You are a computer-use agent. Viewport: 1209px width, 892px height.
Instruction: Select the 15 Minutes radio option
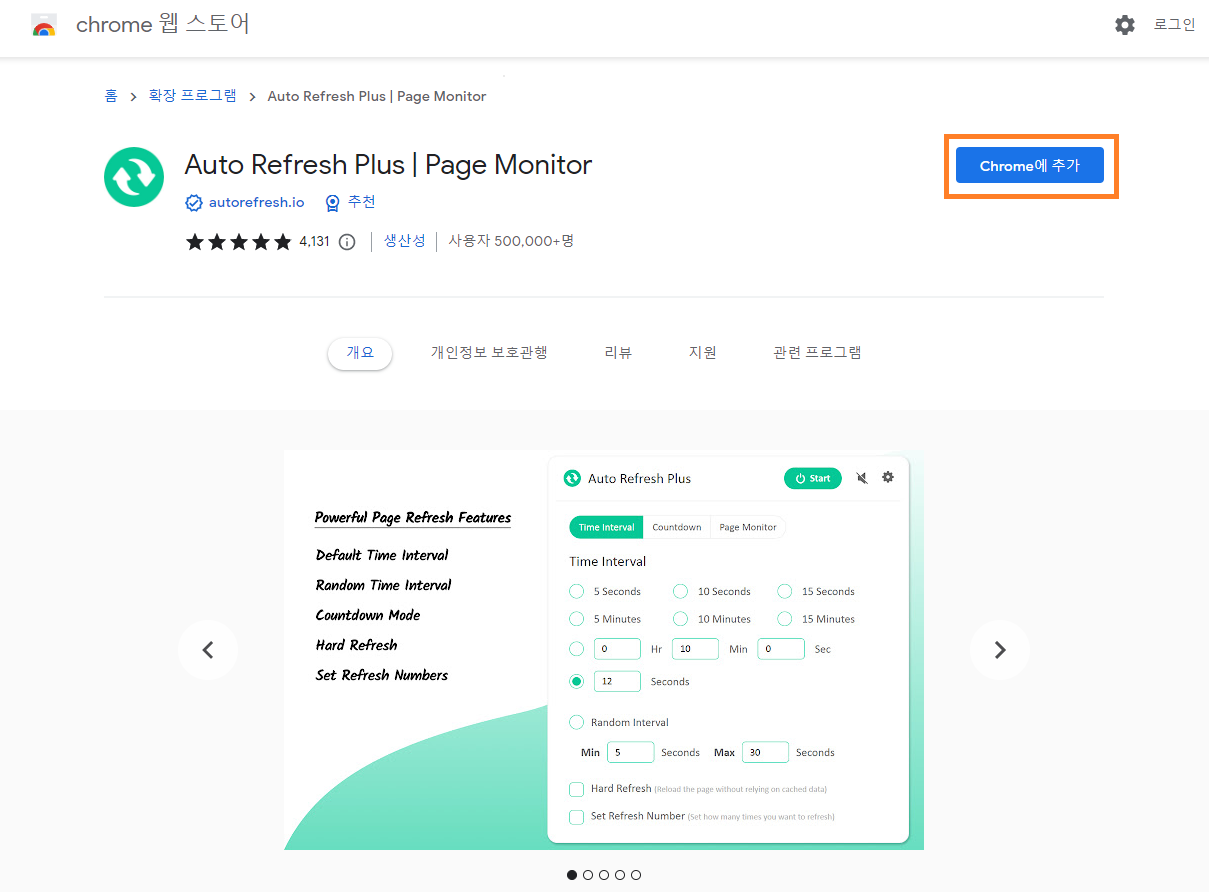click(x=785, y=619)
